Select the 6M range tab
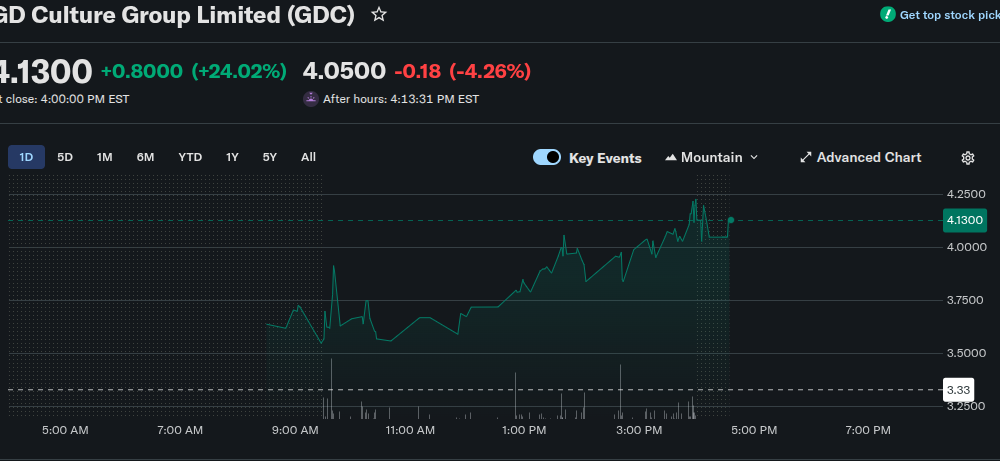This screenshot has width=1000, height=461. 145,157
